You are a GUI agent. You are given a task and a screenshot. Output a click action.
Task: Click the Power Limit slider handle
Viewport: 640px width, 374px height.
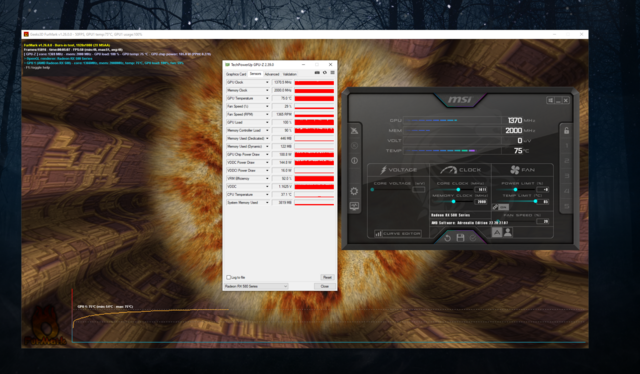coord(516,189)
